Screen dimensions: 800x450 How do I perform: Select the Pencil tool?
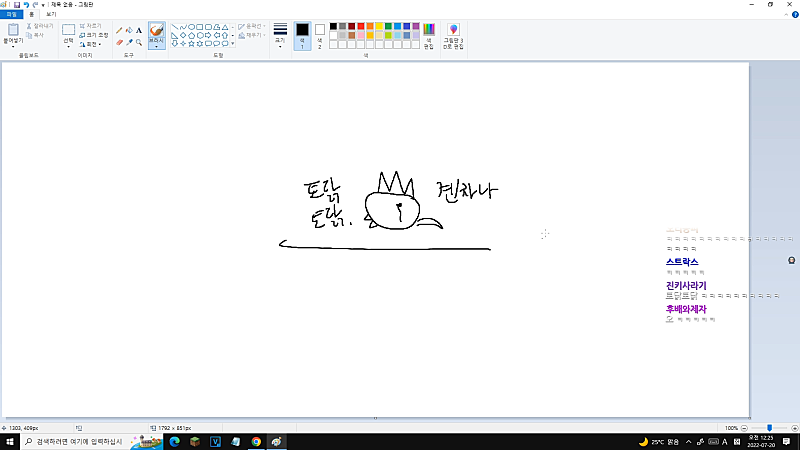click(119, 31)
